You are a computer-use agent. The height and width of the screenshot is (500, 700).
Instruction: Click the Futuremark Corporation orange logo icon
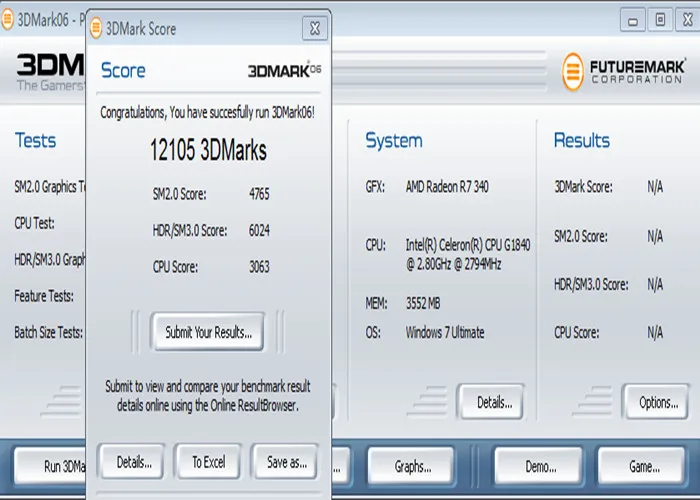573,71
